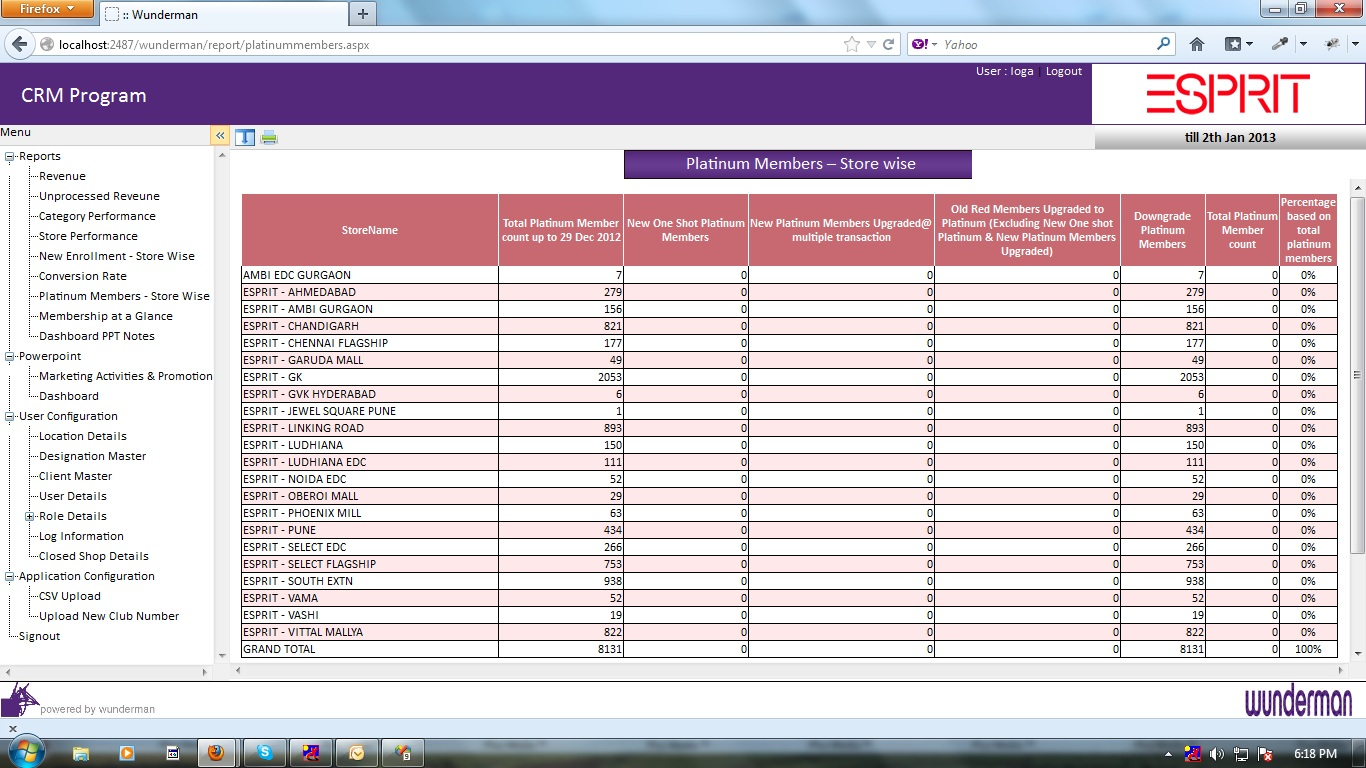Click the volume speaker tray icon
Image resolution: width=1366 pixels, height=768 pixels.
click(1217, 754)
